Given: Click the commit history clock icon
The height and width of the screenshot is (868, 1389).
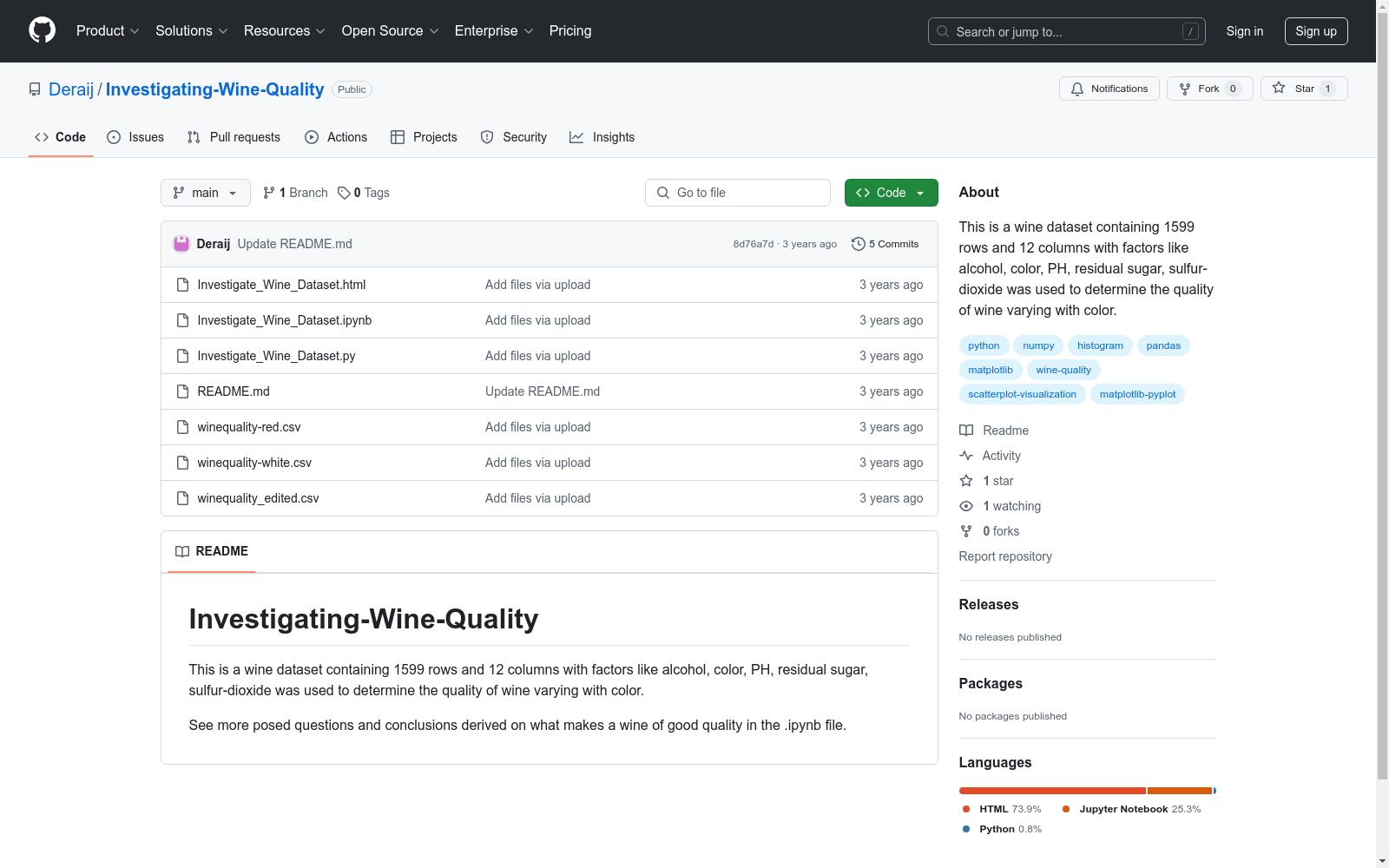Looking at the screenshot, I should tap(859, 244).
